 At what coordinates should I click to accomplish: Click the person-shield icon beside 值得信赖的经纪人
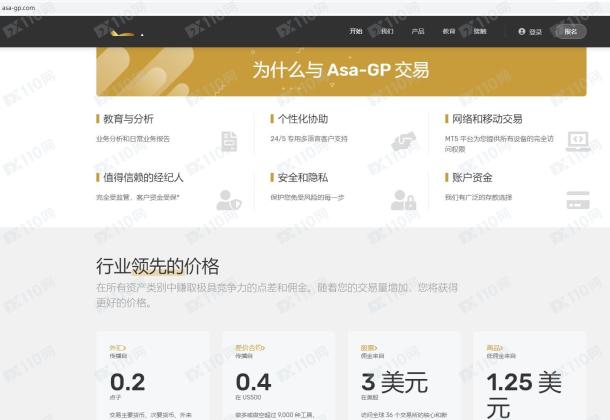[x=229, y=200]
